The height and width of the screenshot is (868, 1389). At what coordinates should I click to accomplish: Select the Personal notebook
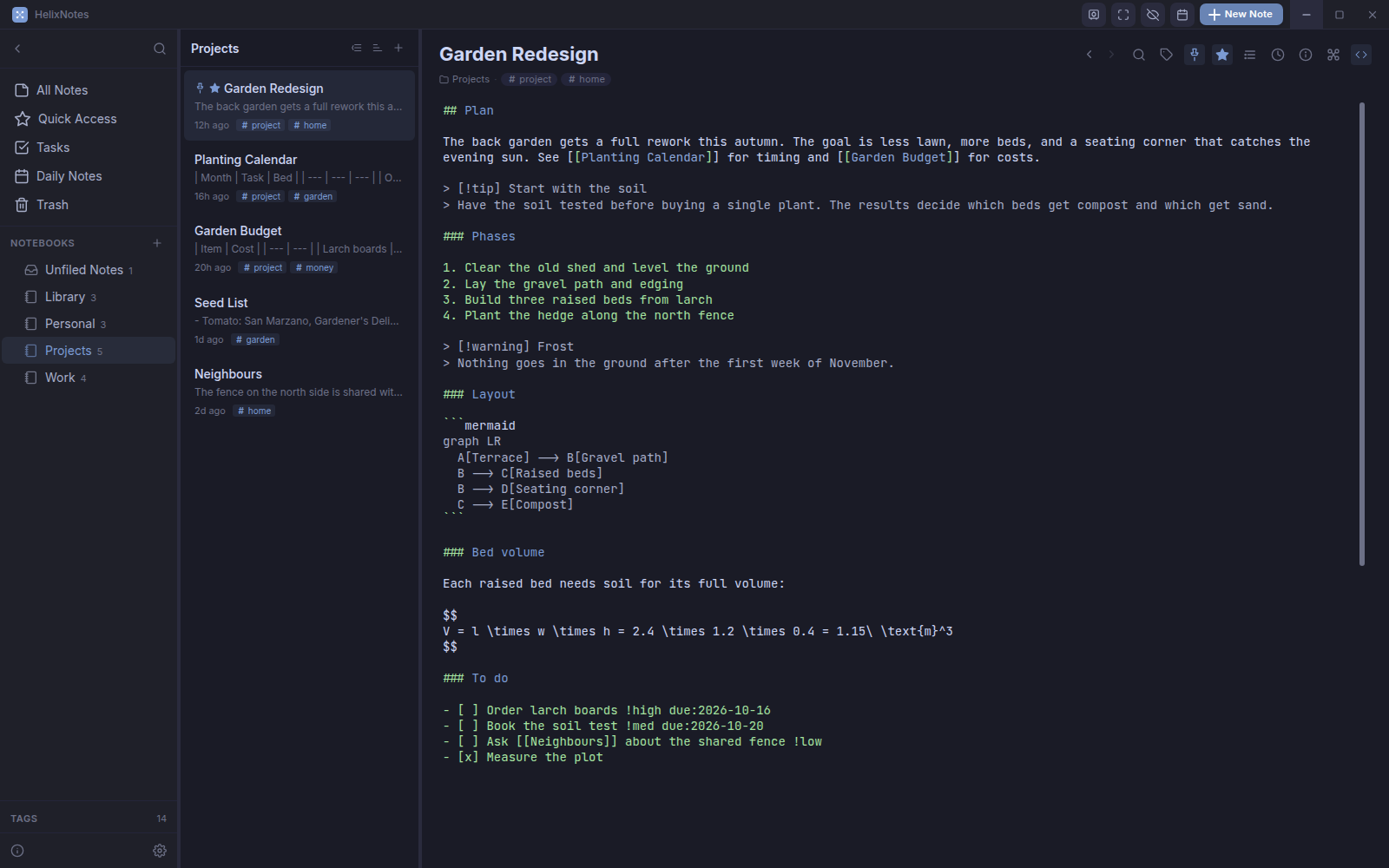tap(88, 324)
